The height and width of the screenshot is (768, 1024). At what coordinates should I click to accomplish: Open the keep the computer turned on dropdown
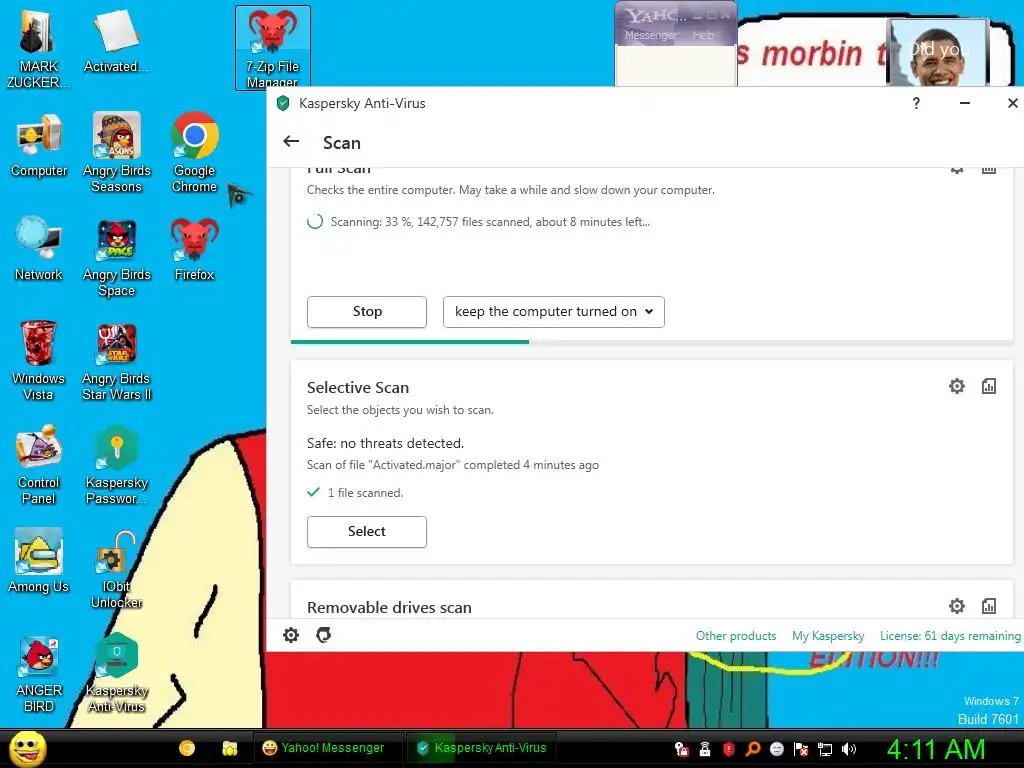pyautogui.click(x=554, y=312)
